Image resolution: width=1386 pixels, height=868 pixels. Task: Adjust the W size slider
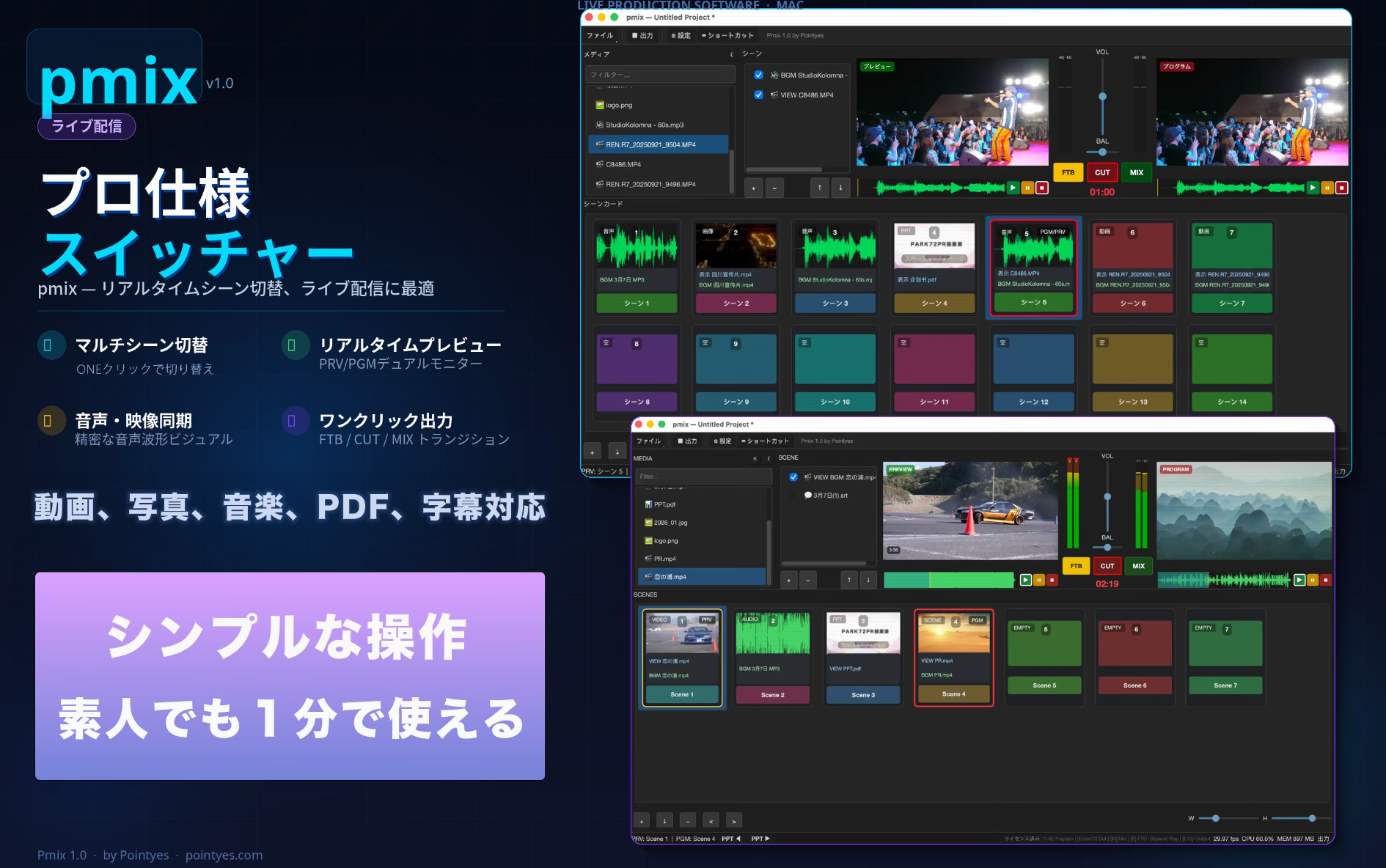click(x=1228, y=818)
